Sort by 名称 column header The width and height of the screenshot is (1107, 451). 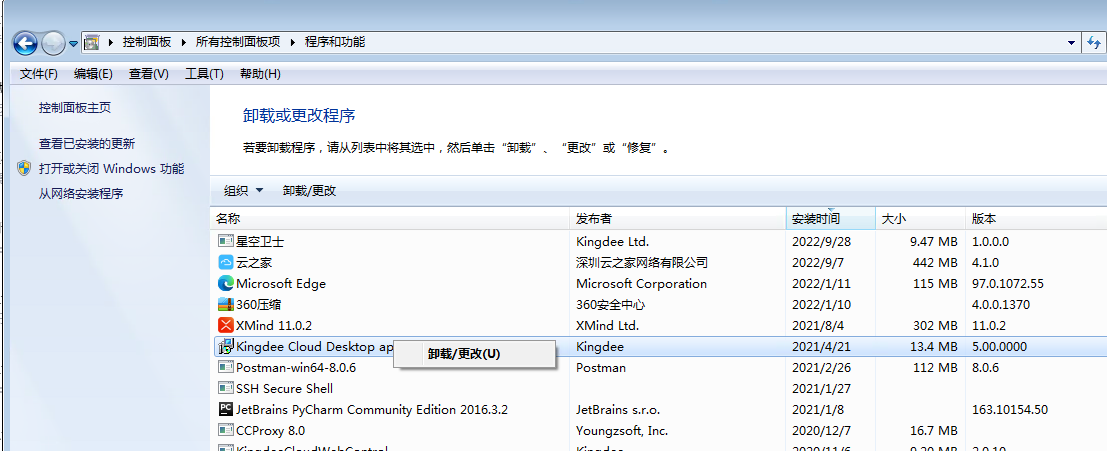click(390, 219)
